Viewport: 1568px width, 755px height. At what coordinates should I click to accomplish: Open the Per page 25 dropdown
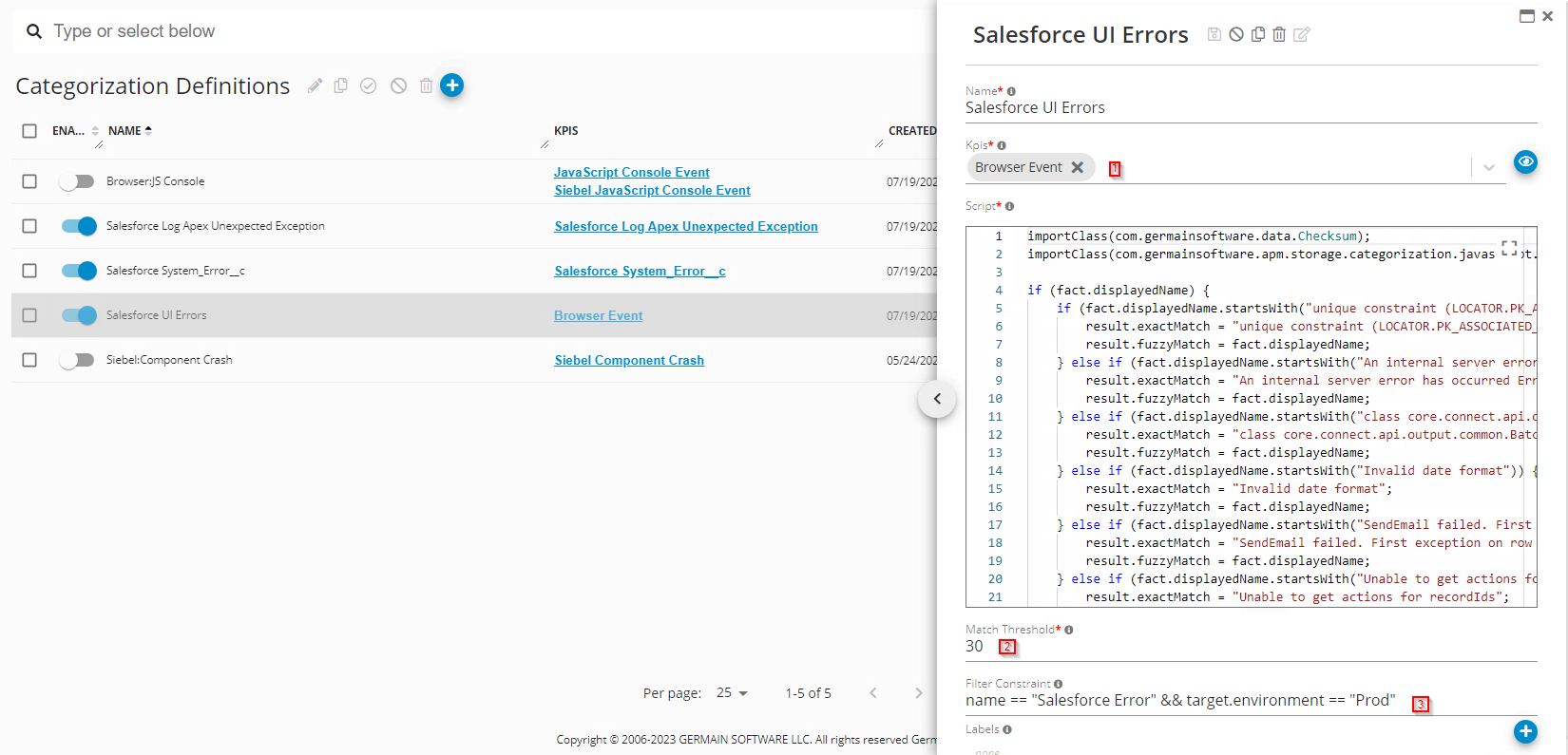pos(732,693)
